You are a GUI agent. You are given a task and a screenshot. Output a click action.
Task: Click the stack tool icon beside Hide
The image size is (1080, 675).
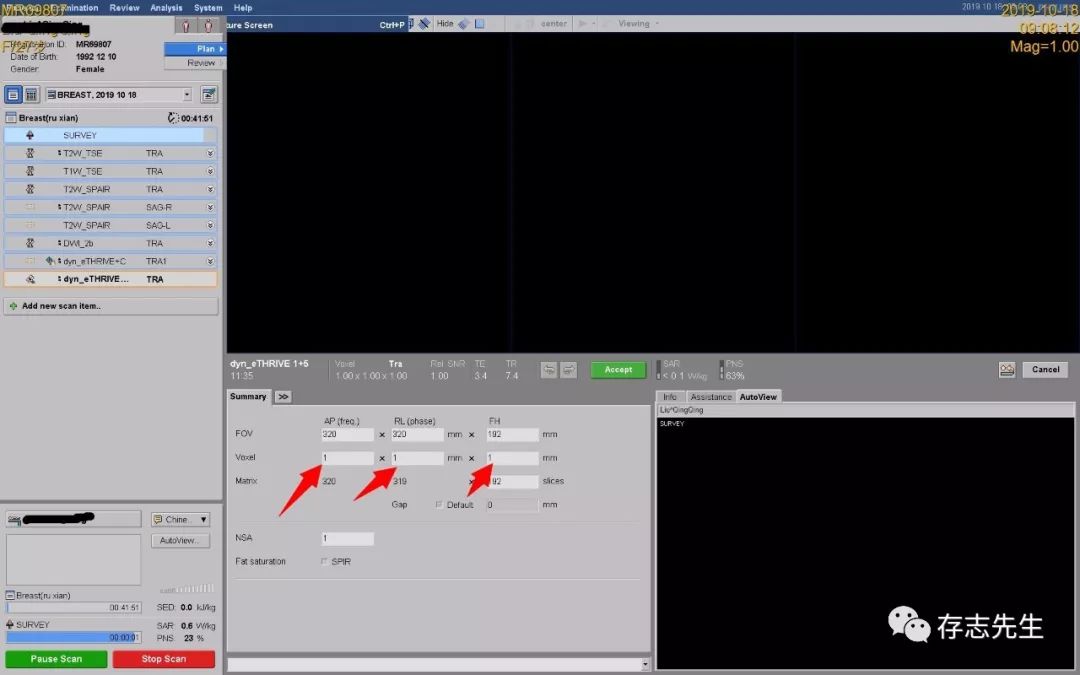pyautogui.click(x=464, y=24)
